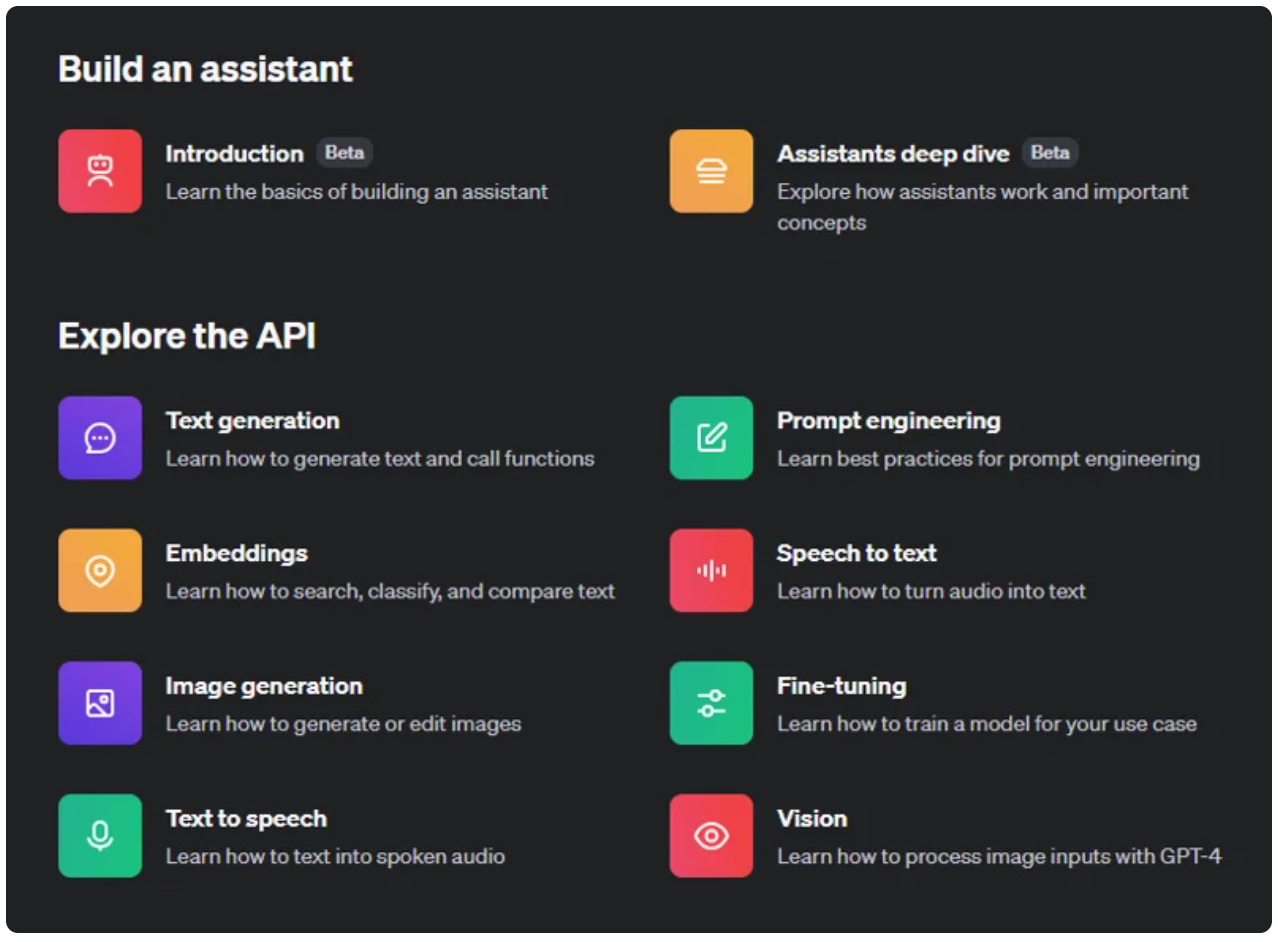Select the green Text to speech microphone icon
1278x942 pixels.
click(100, 836)
